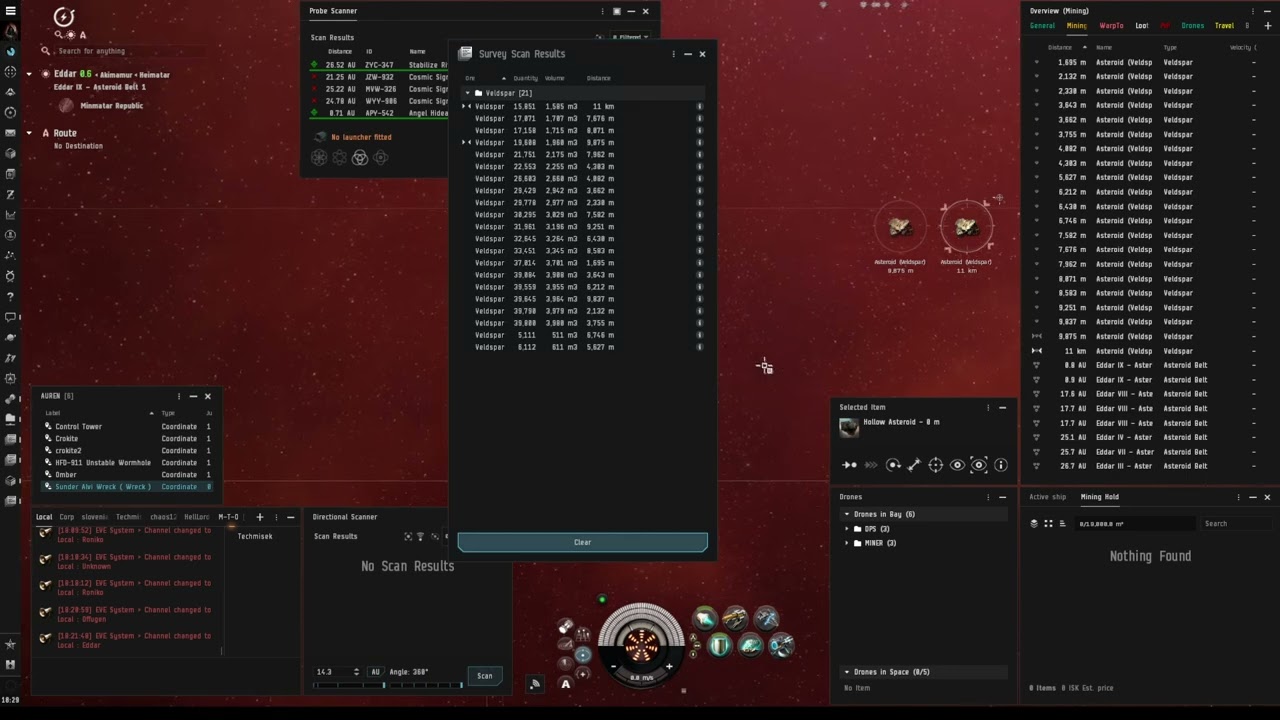This screenshot has height=720, width=1280.
Task: Click the Lock Target crosshair icon
Action: pyautogui.click(x=936, y=464)
